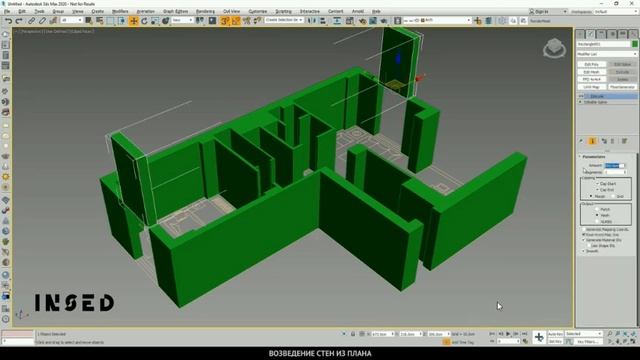
Task: Click the selection lock icon in status bar
Action: [x=353, y=334]
